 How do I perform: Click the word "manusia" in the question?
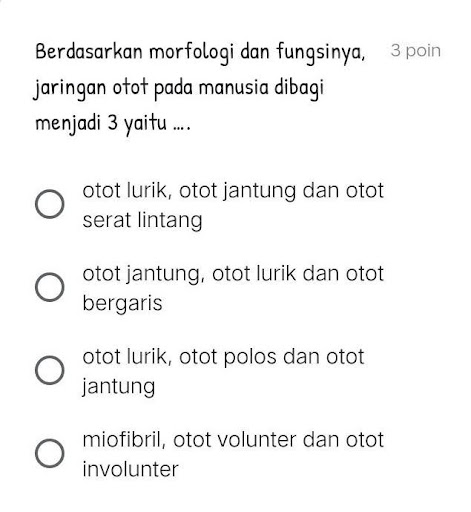coord(234,88)
